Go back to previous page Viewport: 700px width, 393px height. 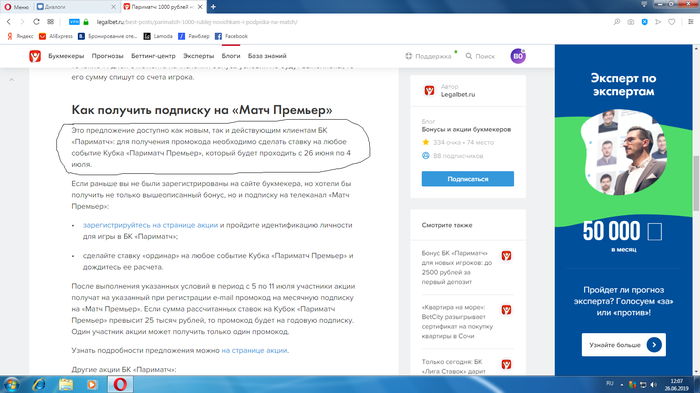click(8, 21)
